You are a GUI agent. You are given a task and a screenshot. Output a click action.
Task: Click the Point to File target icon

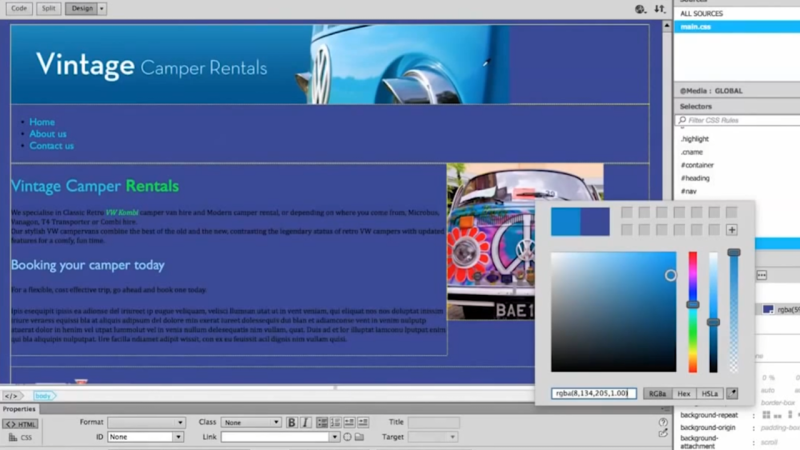347,437
